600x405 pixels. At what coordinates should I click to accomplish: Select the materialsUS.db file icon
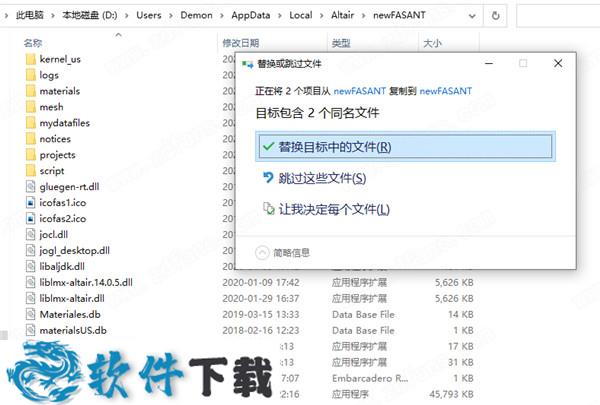[31, 330]
